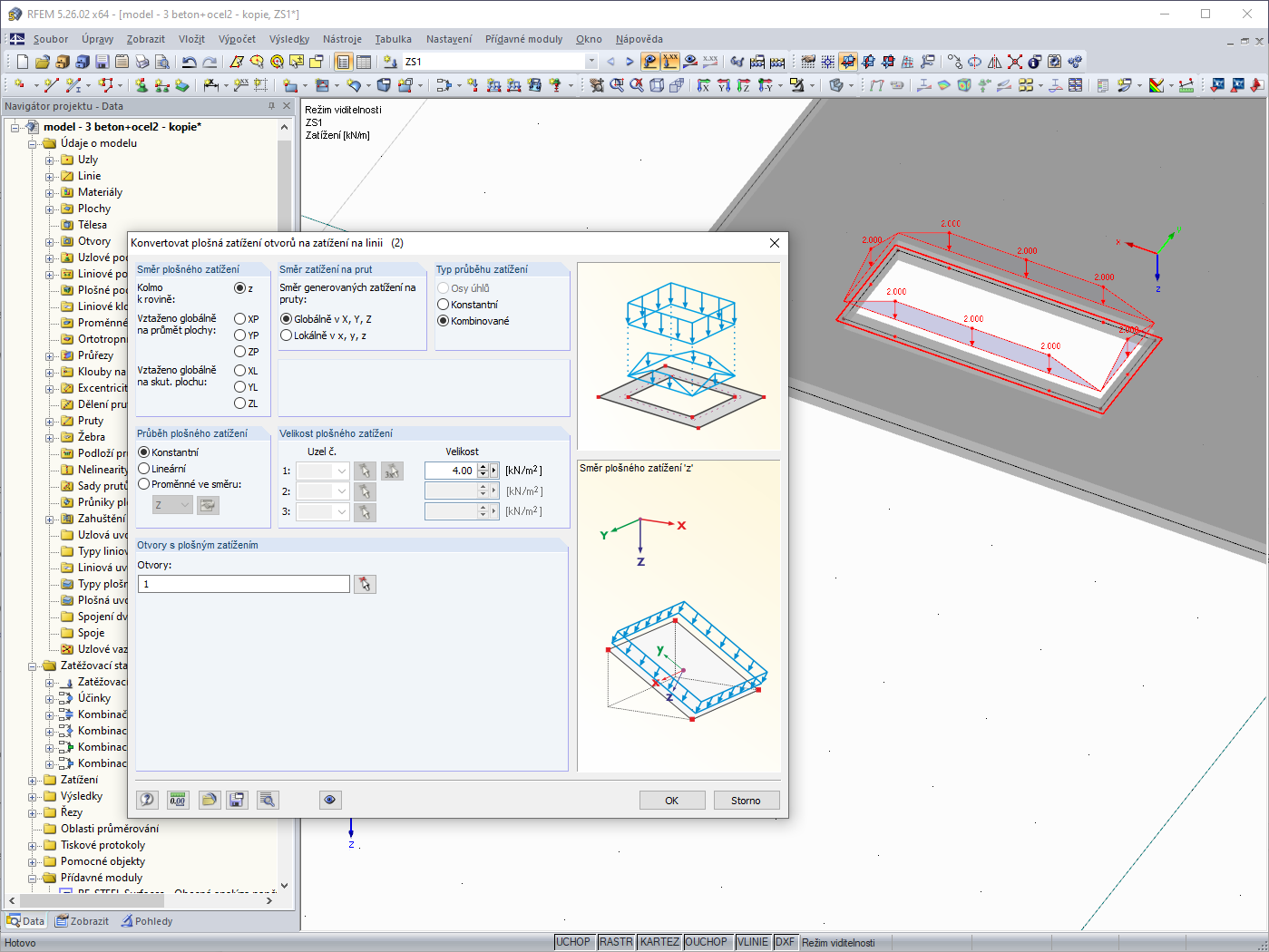
Task: Click the New model icon in toolbar
Action: [23, 62]
